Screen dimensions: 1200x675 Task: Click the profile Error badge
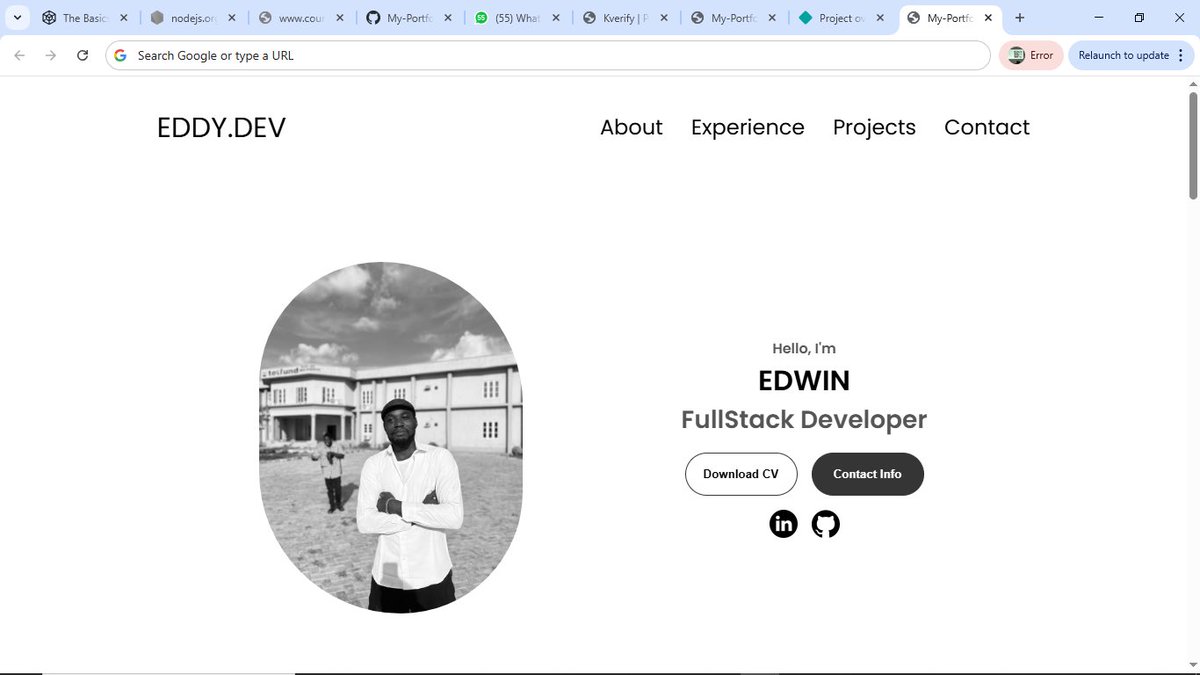pyautogui.click(x=1031, y=56)
